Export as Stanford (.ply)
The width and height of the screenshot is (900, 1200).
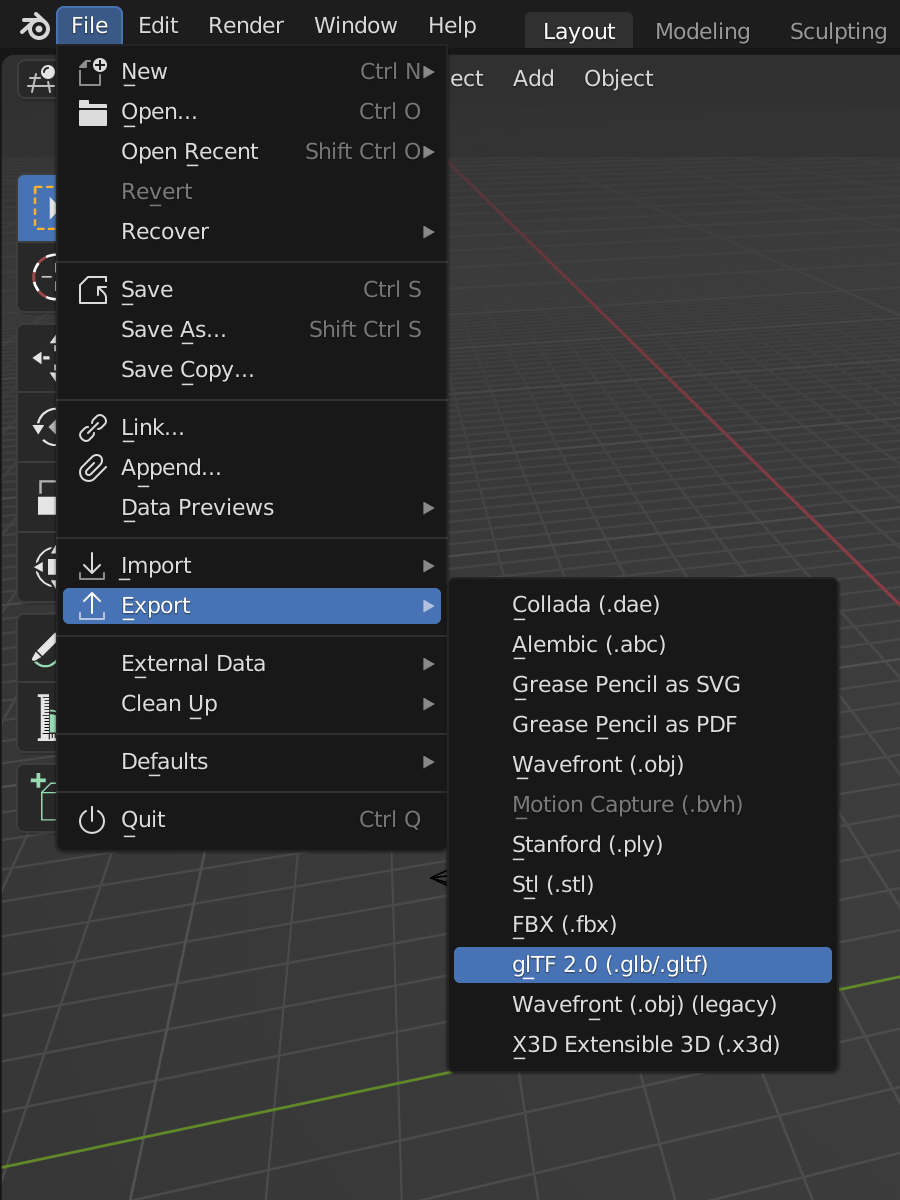click(x=643, y=845)
